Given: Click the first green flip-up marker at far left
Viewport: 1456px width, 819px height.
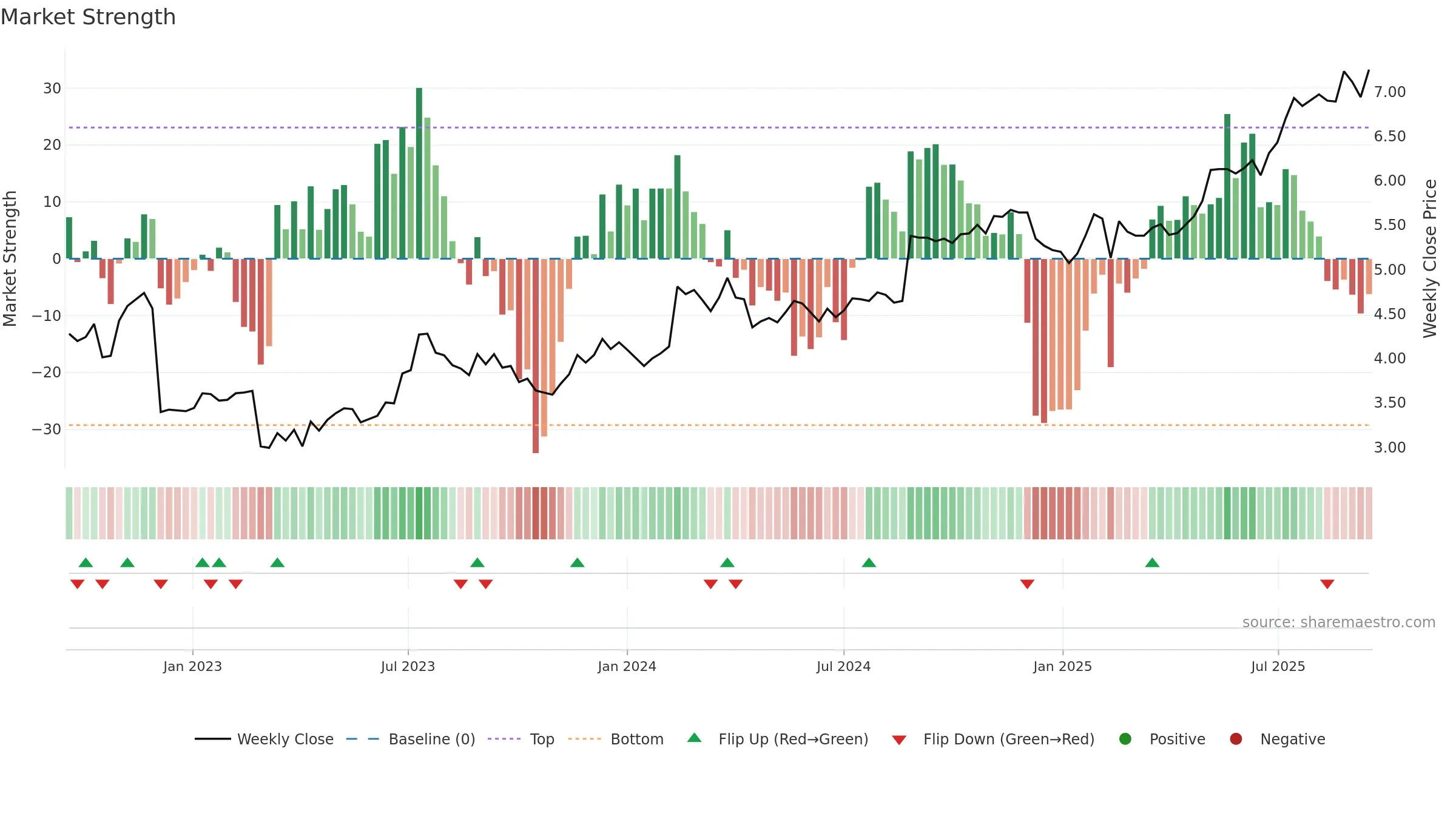Looking at the screenshot, I should tap(86, 562).
